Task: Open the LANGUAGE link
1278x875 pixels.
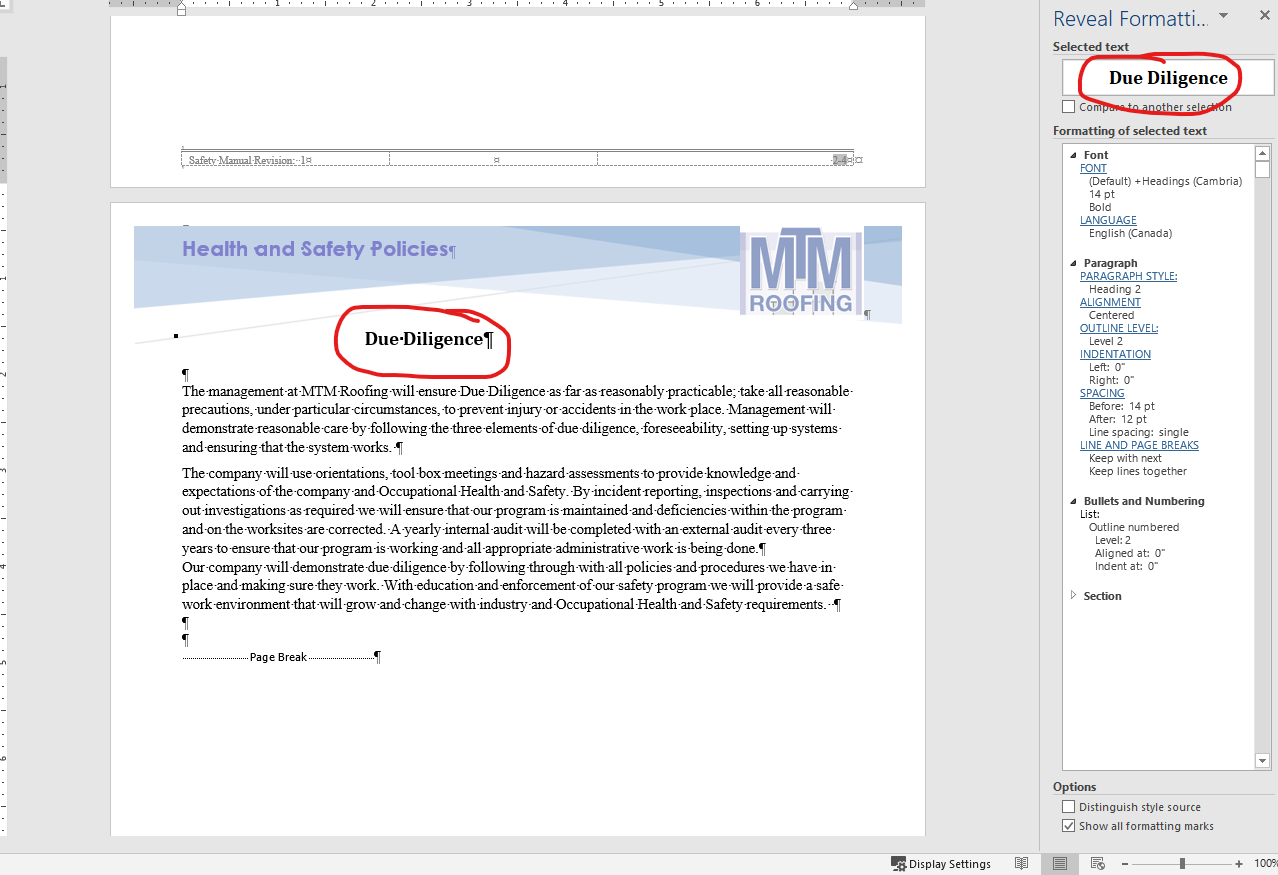Action: (1108, 220)
